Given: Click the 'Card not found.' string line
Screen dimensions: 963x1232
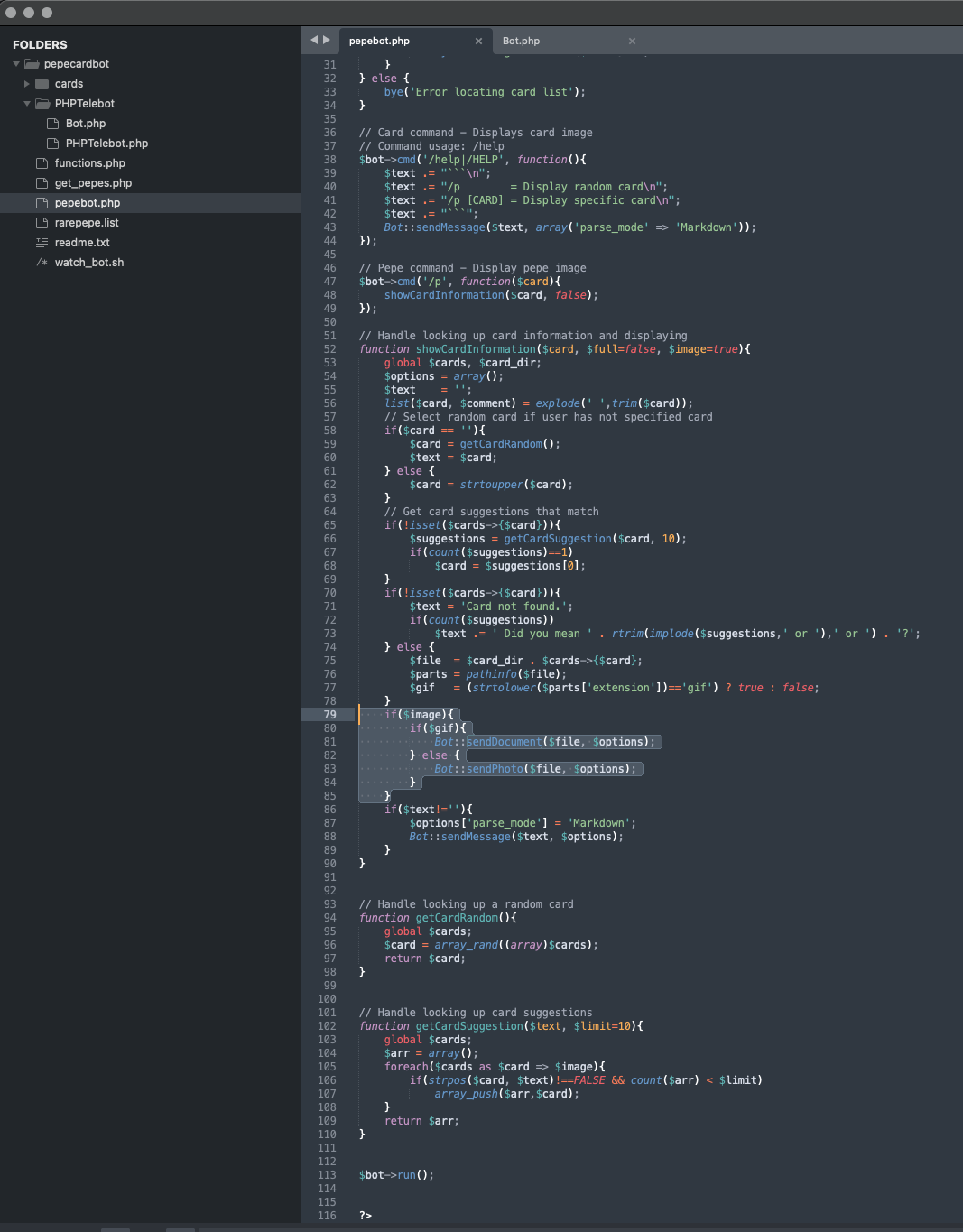Looking at the screenshot, I should (491, 607).
